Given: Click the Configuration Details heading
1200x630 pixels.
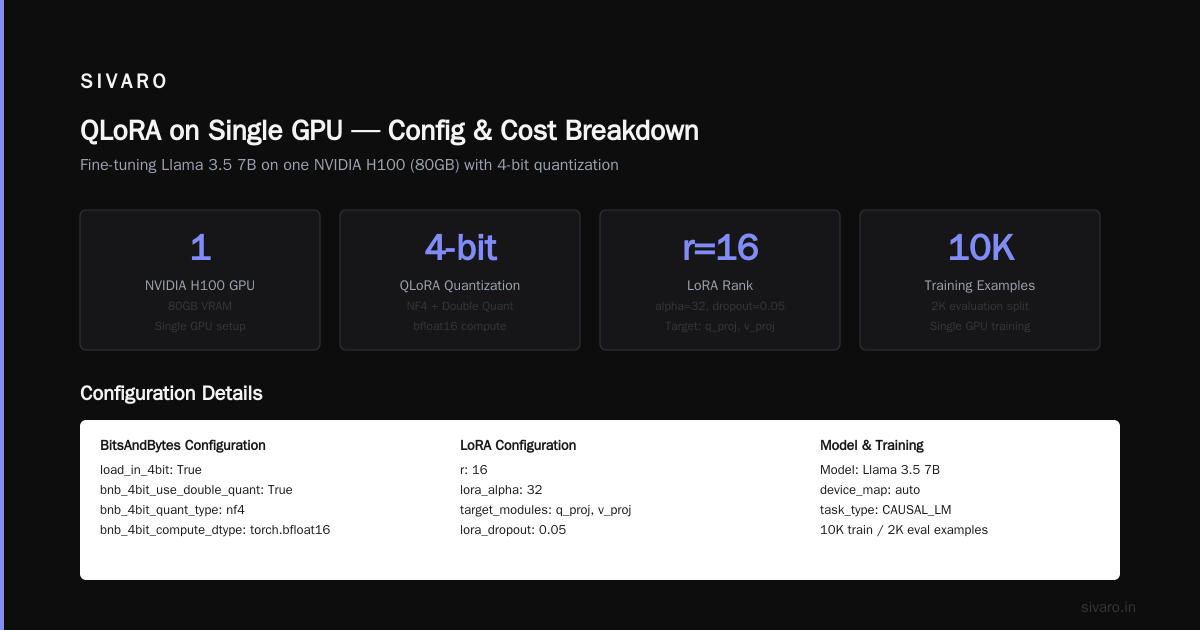Looking at the screenshot, I should tap(171, 393).
